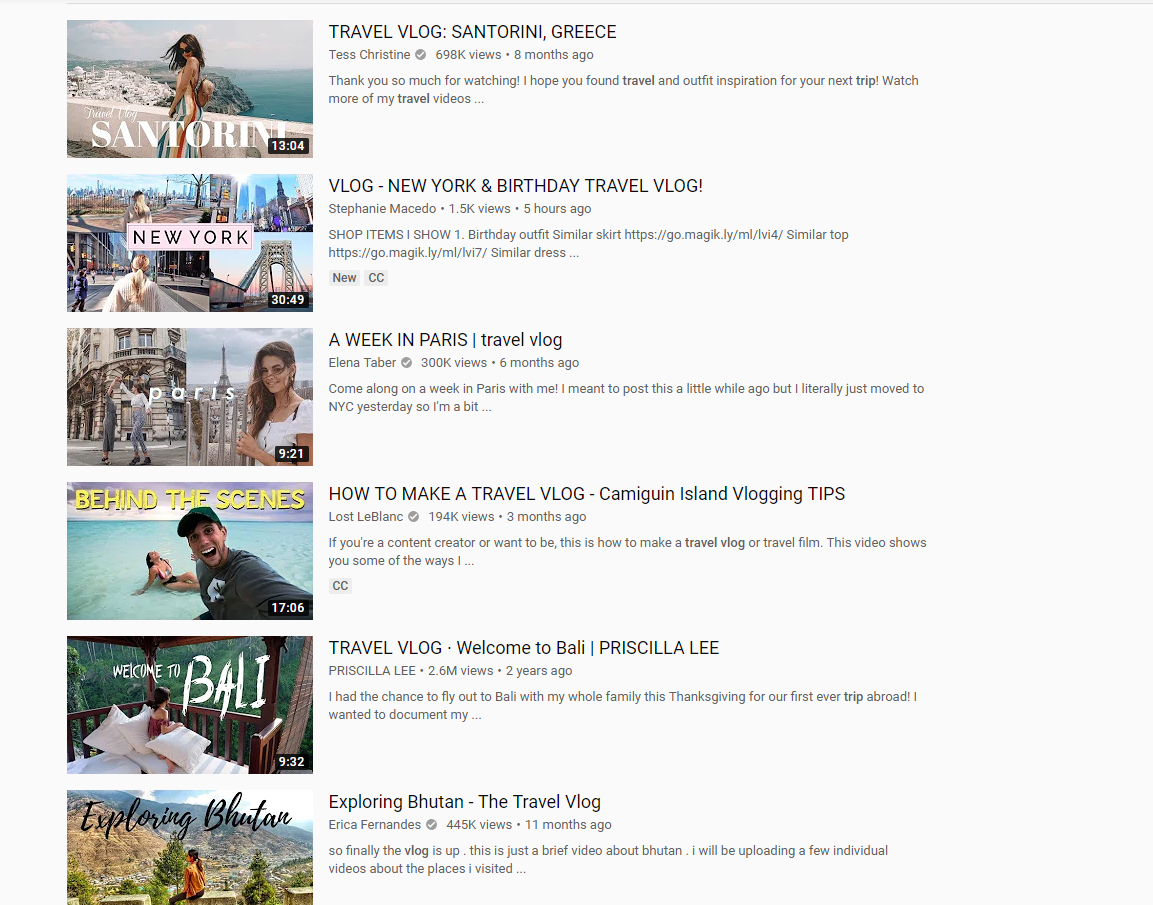Go to PRISCILLA LEE channel name
The height and width of the screenshot is (905, 1153).
click(x=371, y=671)
